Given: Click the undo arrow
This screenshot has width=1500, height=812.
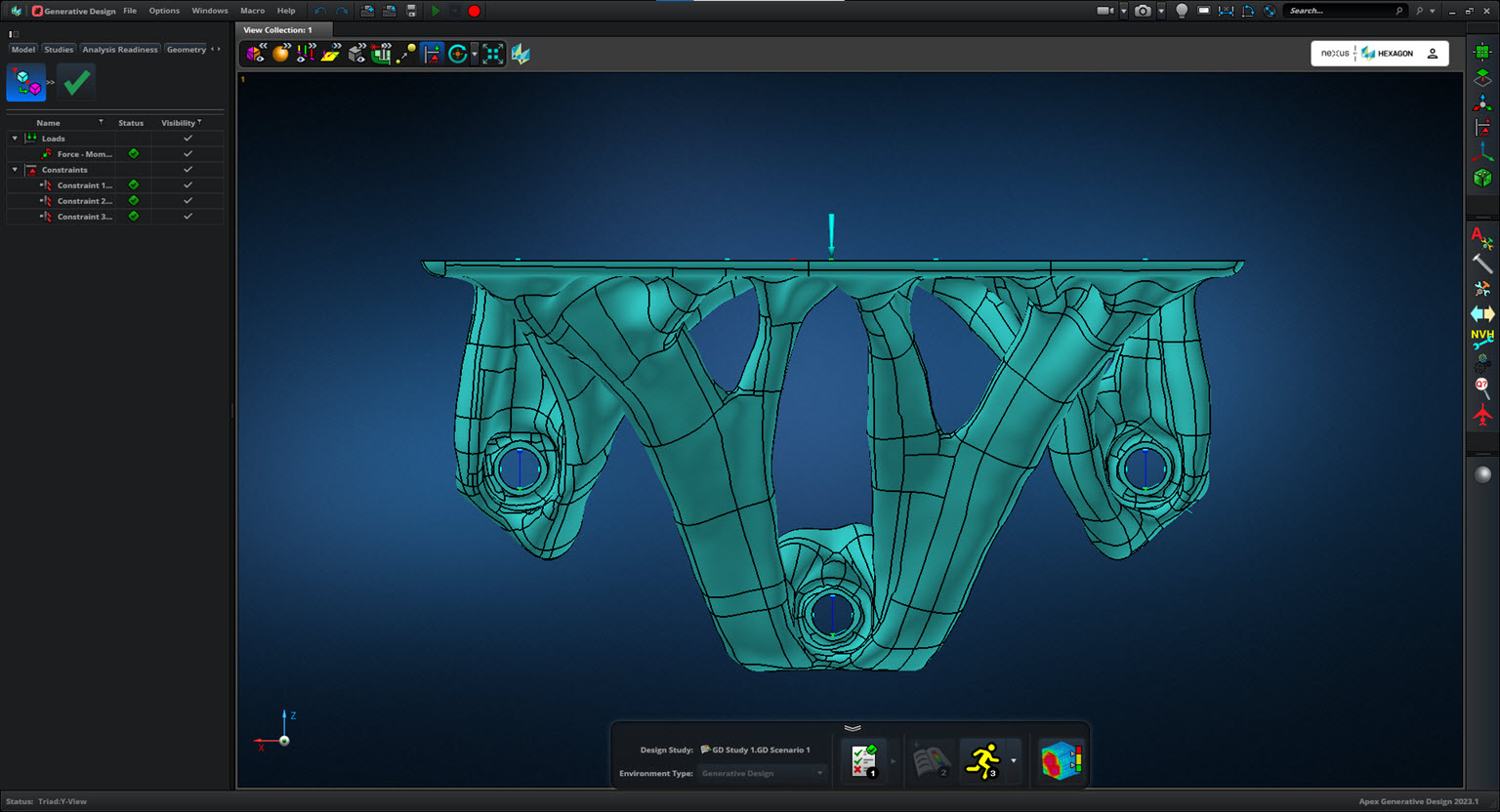Looking at the screenshot, I should 320,11.
